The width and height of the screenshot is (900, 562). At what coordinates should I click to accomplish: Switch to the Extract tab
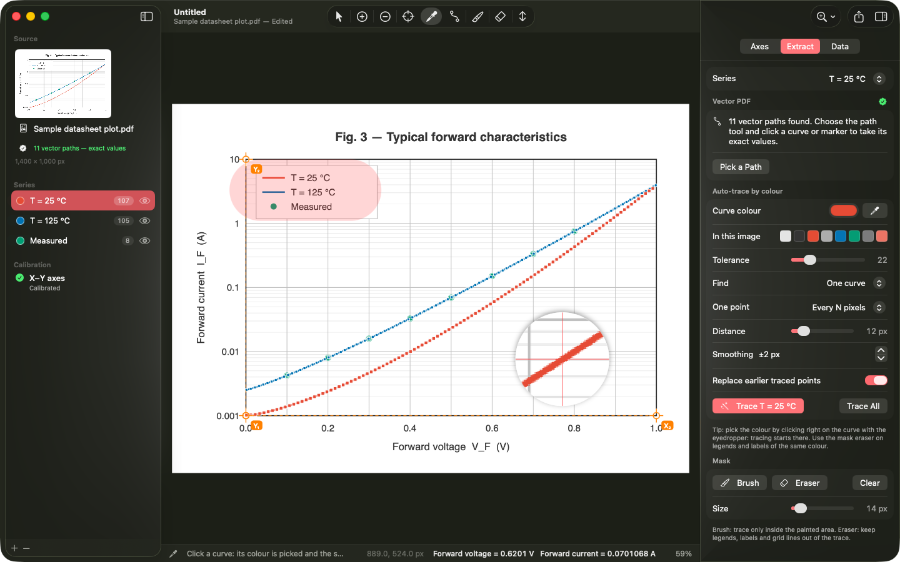800,46
